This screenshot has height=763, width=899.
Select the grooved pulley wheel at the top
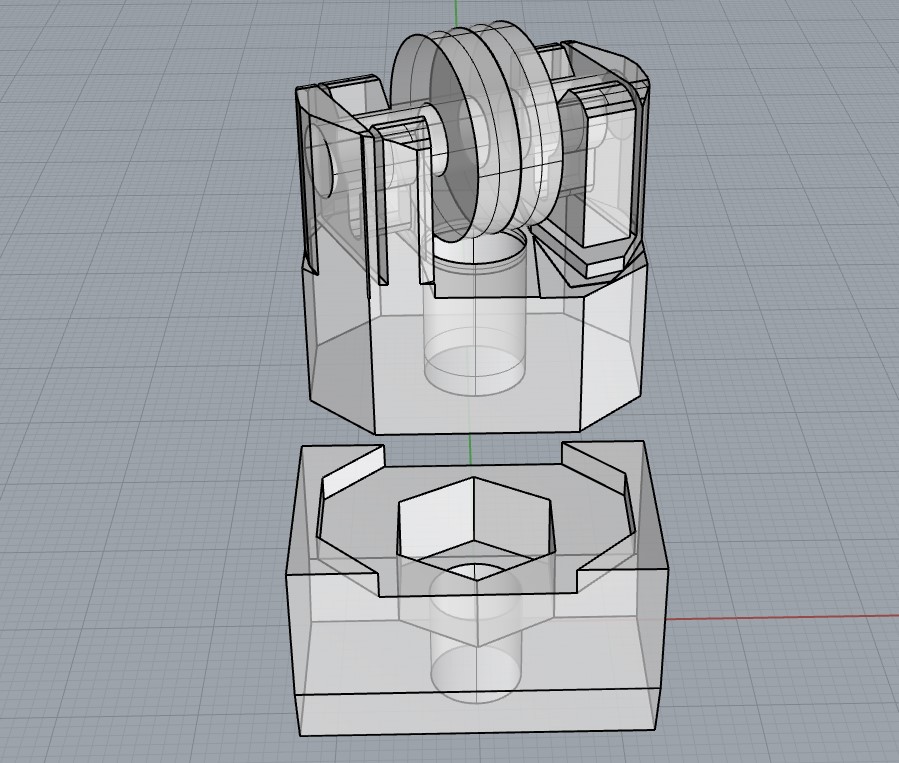475,130
